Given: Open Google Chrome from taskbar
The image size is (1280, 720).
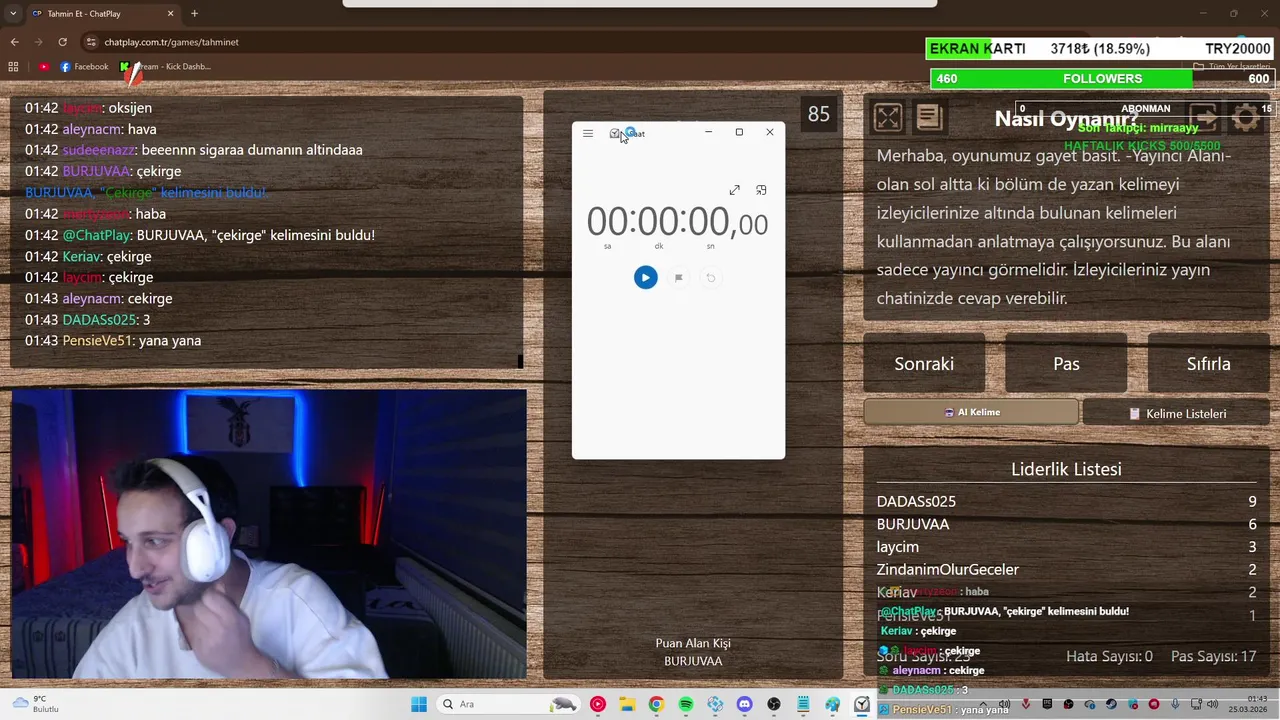Looking at the screenshot, I should [x=656, y=704].
